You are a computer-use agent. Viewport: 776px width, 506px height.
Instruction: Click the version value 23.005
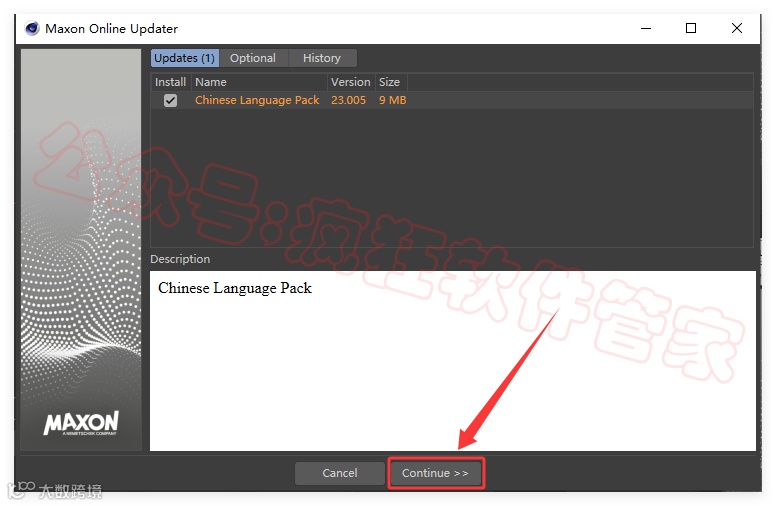click(x=348, y=100)
